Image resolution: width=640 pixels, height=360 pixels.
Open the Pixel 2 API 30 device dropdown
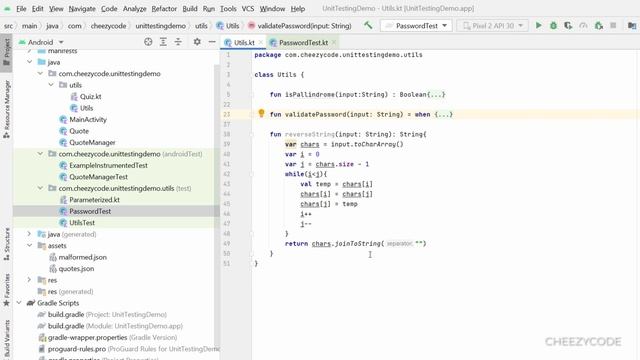tap(493, 26)
